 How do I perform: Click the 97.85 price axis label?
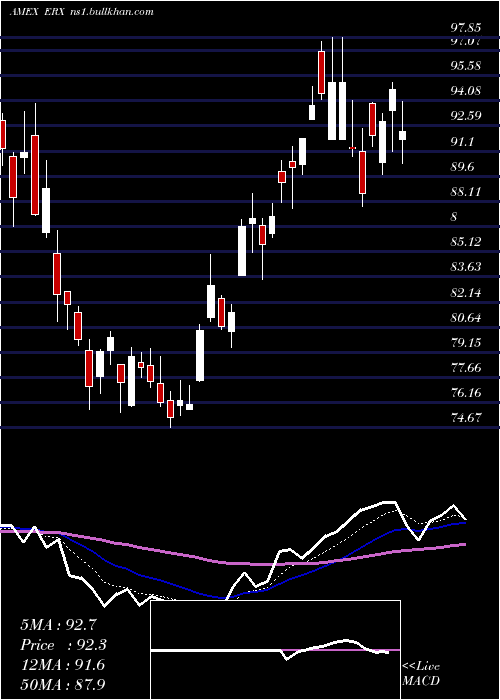(x=466, y=28)
